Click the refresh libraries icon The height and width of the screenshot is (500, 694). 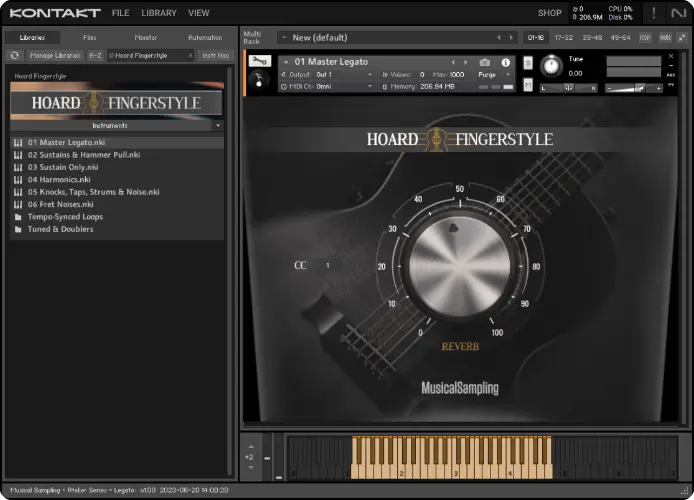pos(15,56)
